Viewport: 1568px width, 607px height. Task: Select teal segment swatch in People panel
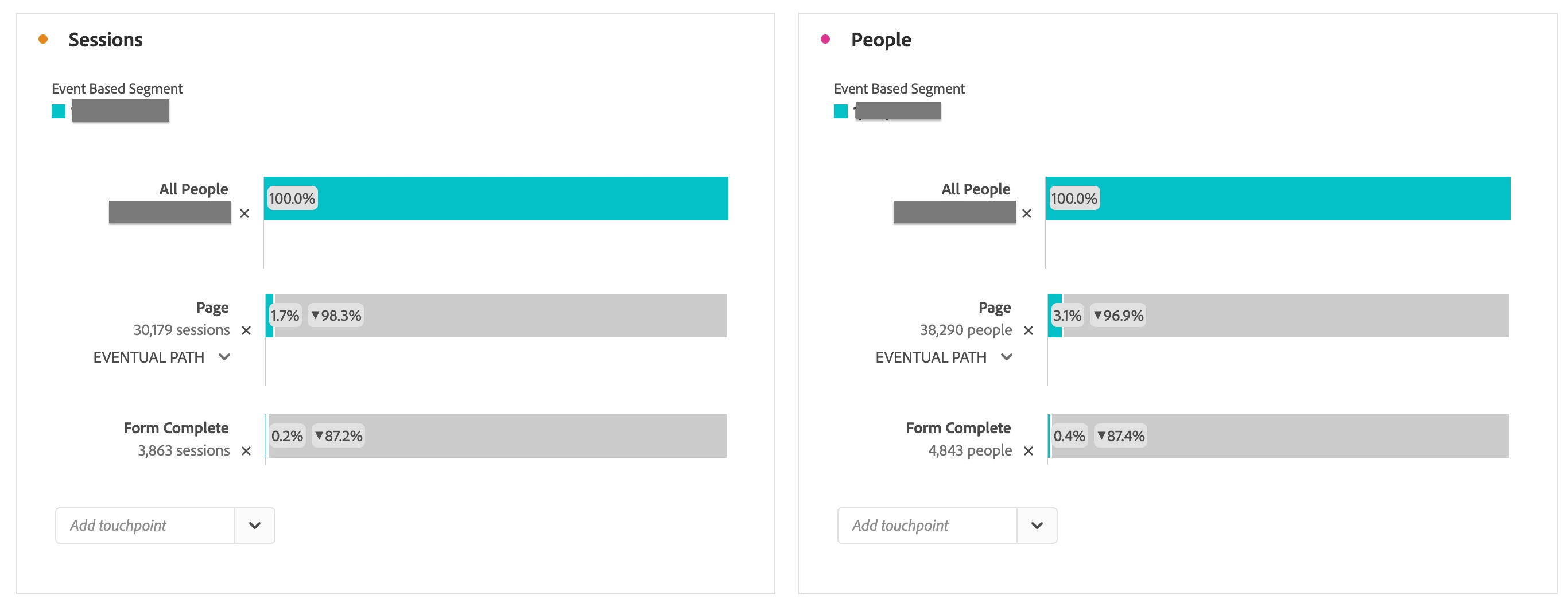tap(841, 111)
